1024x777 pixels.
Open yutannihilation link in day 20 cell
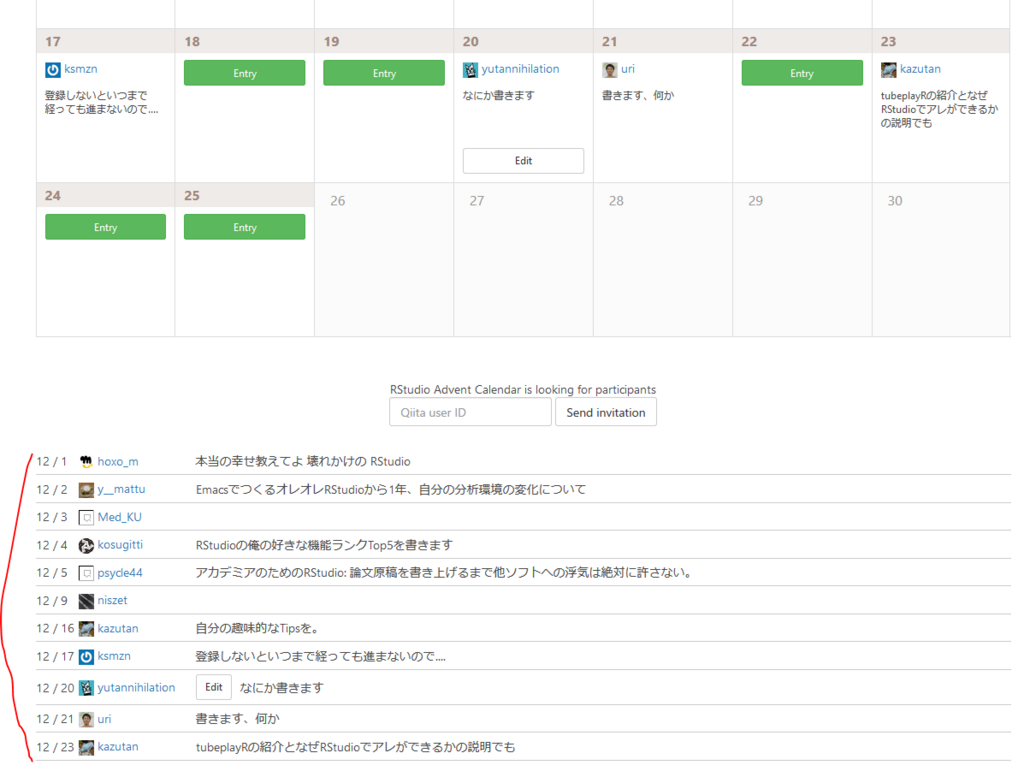[x=520, y=69]
